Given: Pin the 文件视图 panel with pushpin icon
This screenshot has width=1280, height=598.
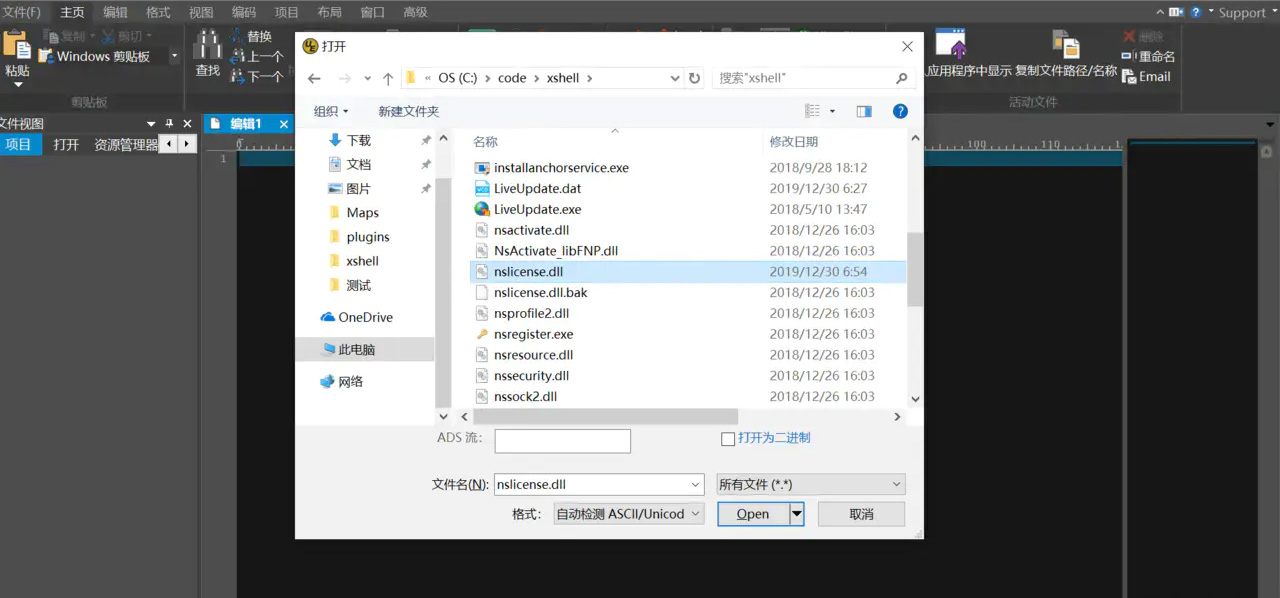Looking at the screenshot, I should click(x=169, y=124).
